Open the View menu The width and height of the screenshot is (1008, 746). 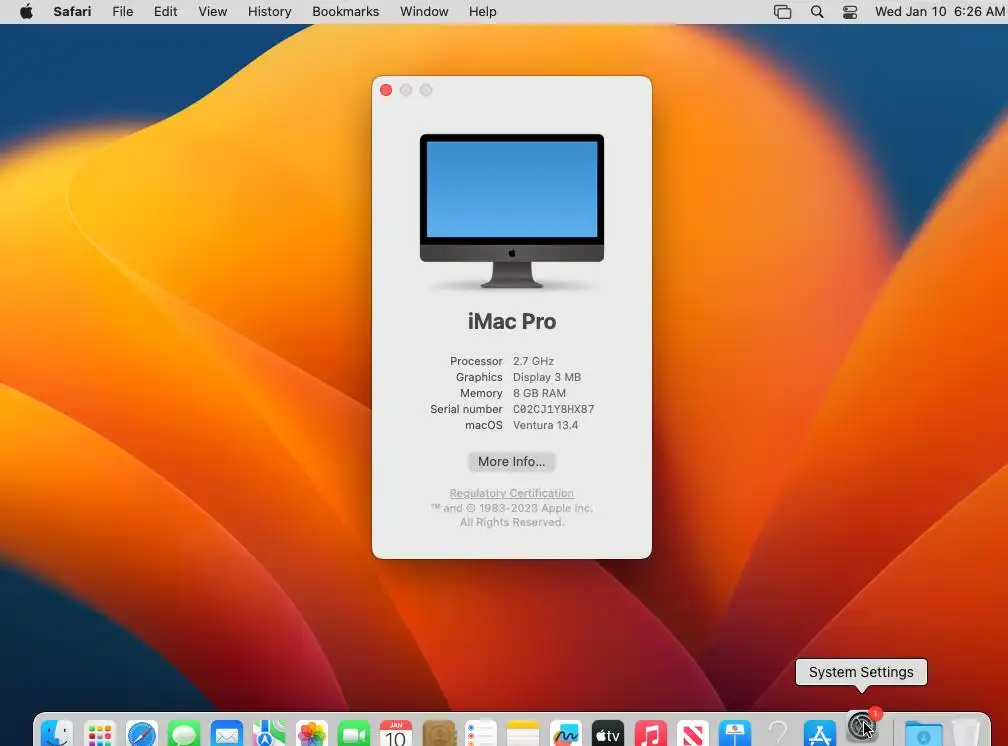coord(213,12)
